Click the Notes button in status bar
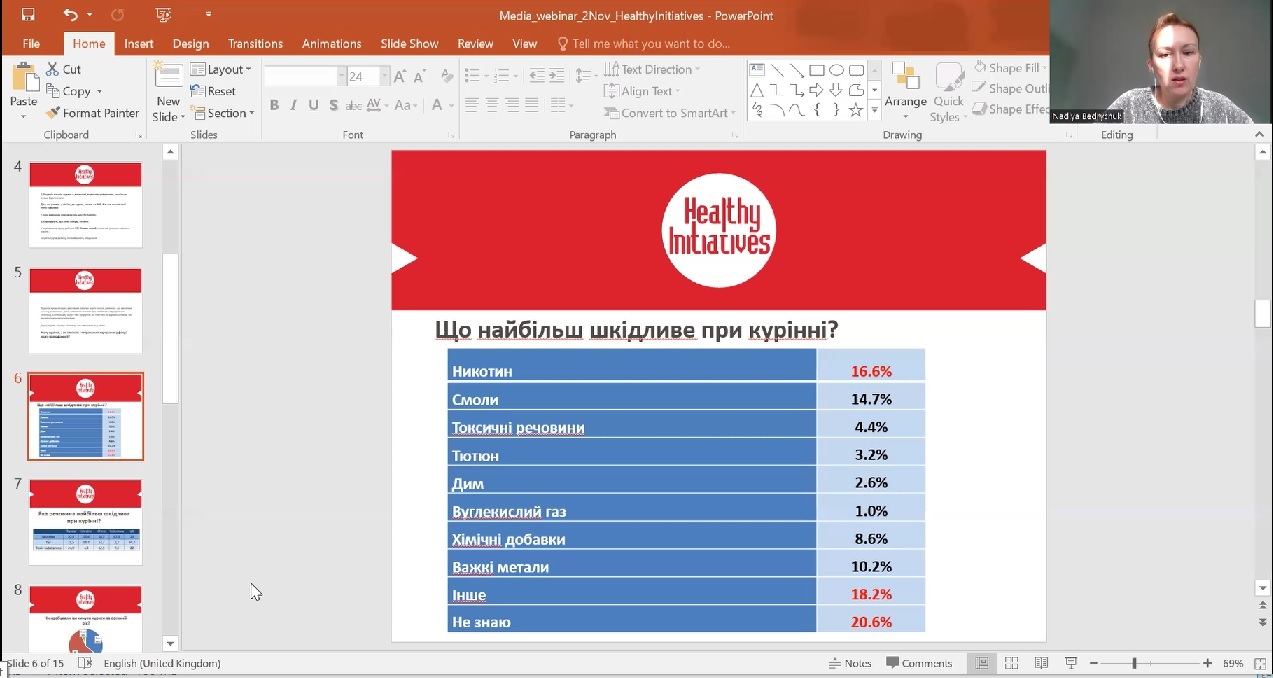Viewport: 1273px width, 678px height. (850, 663)
